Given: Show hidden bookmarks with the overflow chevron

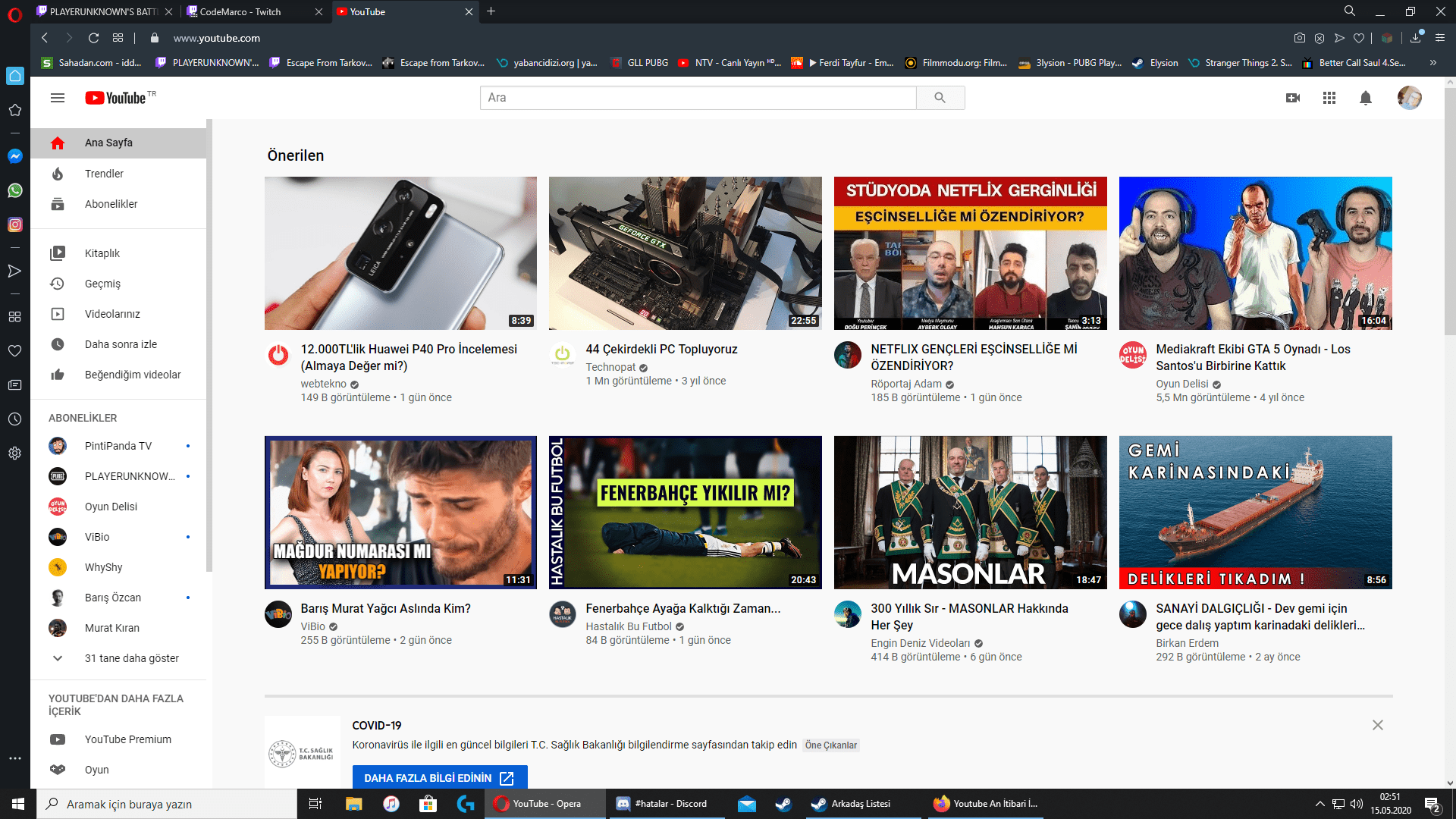Looking at the screenshot, I should click(x=1433, y=63).
